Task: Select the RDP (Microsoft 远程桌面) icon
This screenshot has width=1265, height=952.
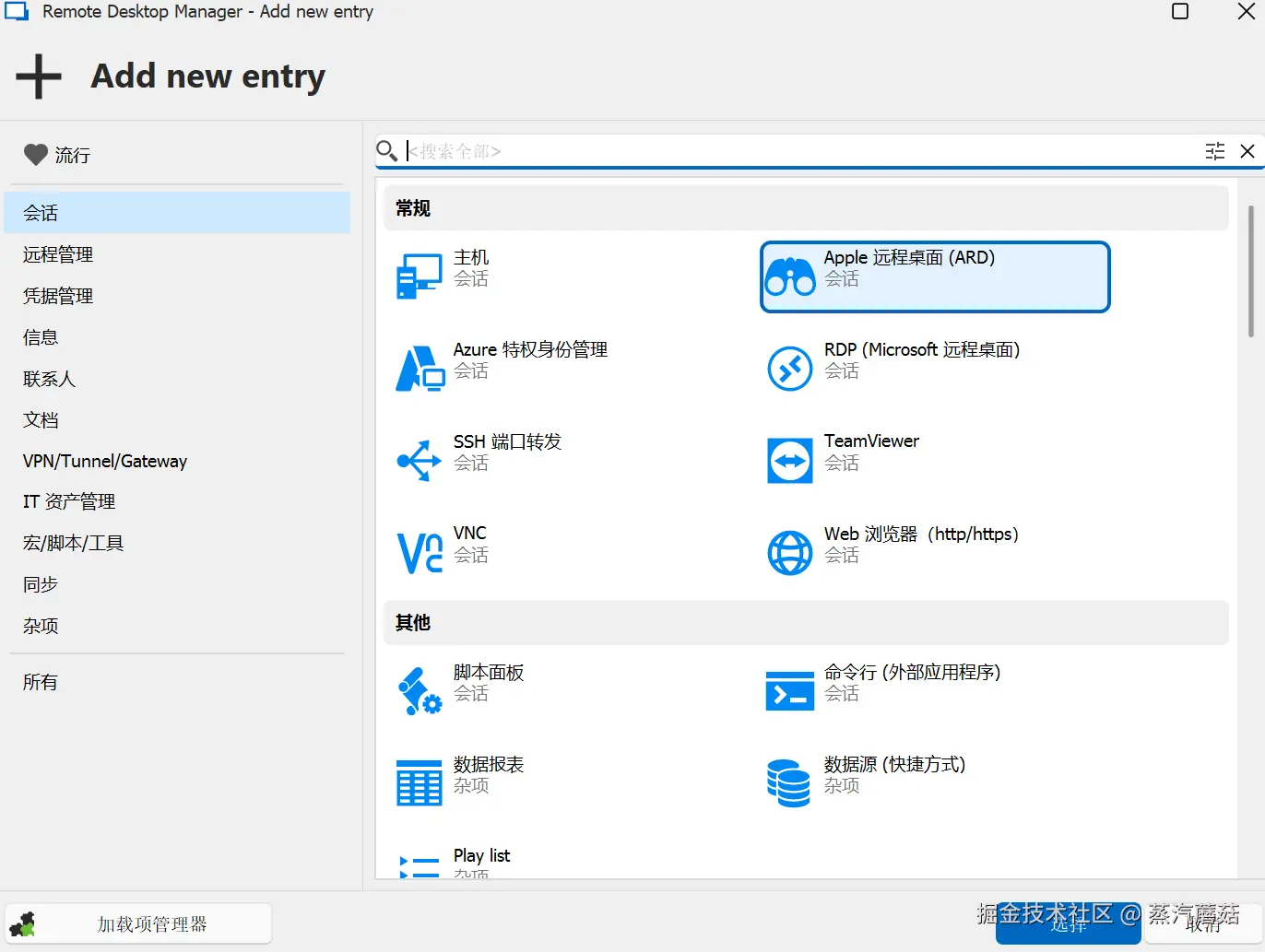Action: (x=790, y=369)
